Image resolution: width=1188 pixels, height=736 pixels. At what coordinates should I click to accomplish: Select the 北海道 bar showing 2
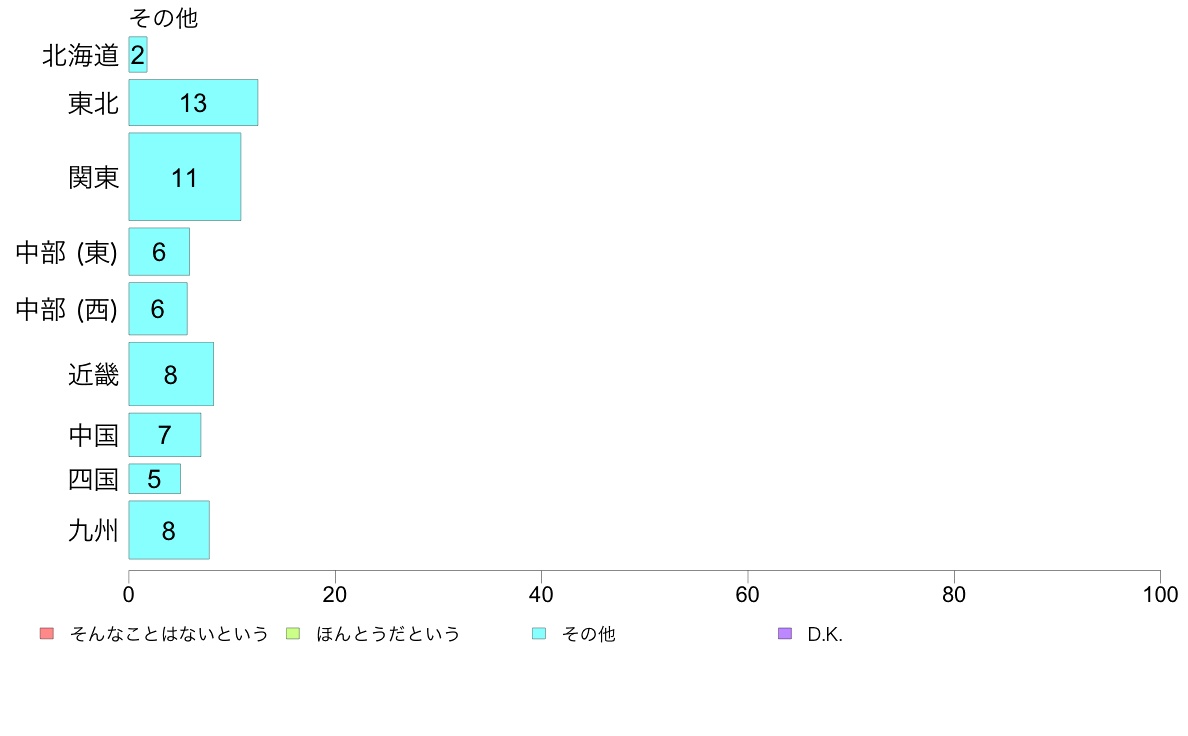[x=138, y=55]
